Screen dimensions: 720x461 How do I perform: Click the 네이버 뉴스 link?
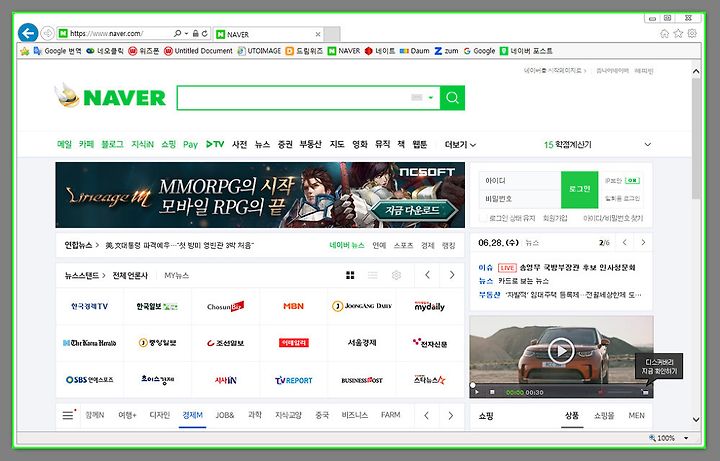click(347, 246)
